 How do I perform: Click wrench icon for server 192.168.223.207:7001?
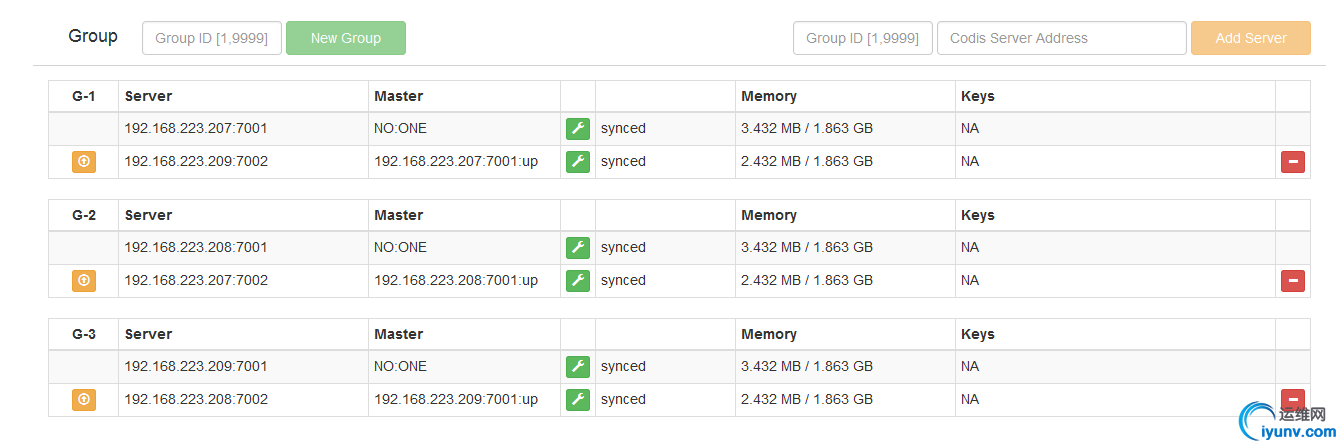click(578, 128)
